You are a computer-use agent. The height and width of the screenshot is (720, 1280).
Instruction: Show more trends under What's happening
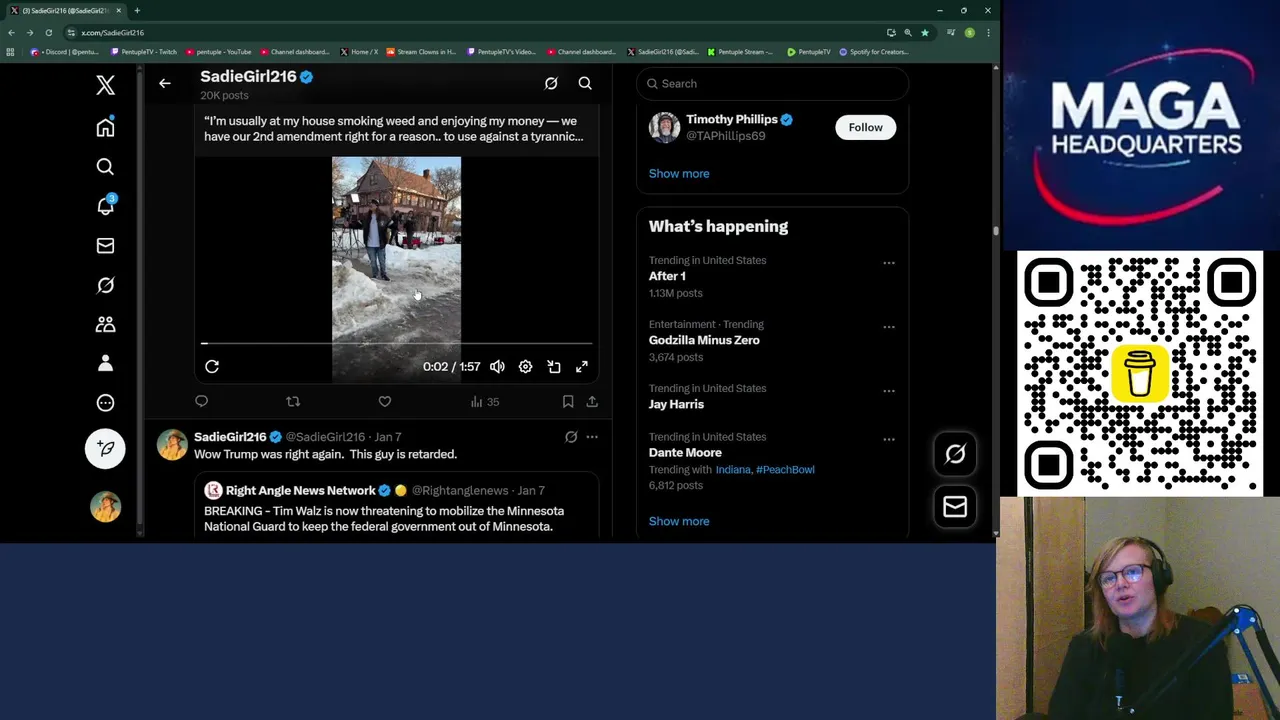tap(679, 521)
